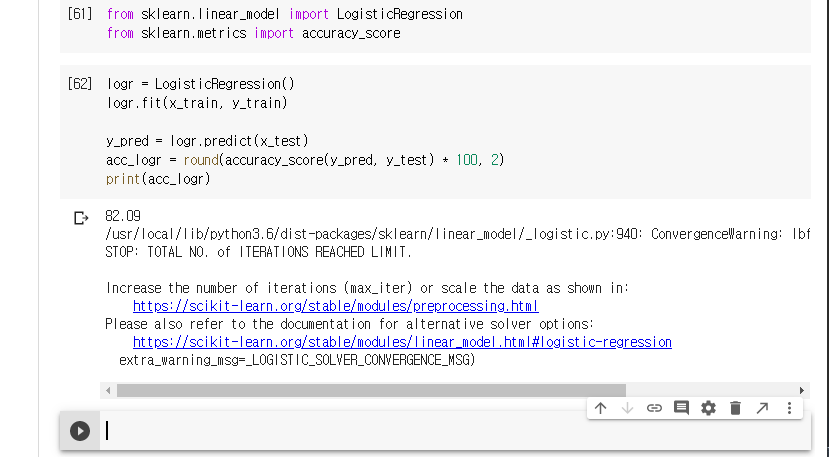Copy link to cell icon
The width and height of the screenshot is (829, 457).
[655, 408]
